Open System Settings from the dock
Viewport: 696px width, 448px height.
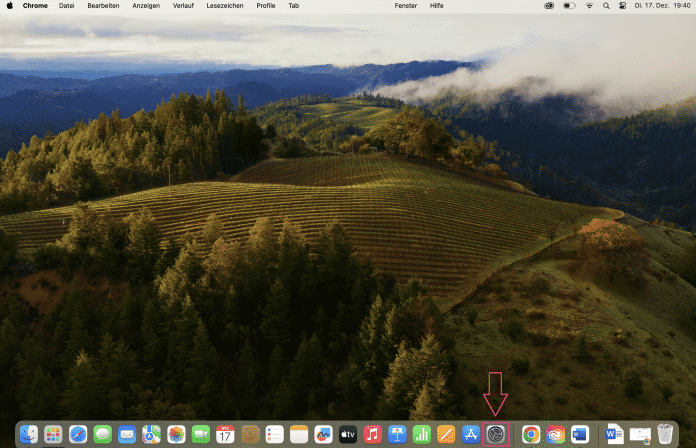pos(496,434)
